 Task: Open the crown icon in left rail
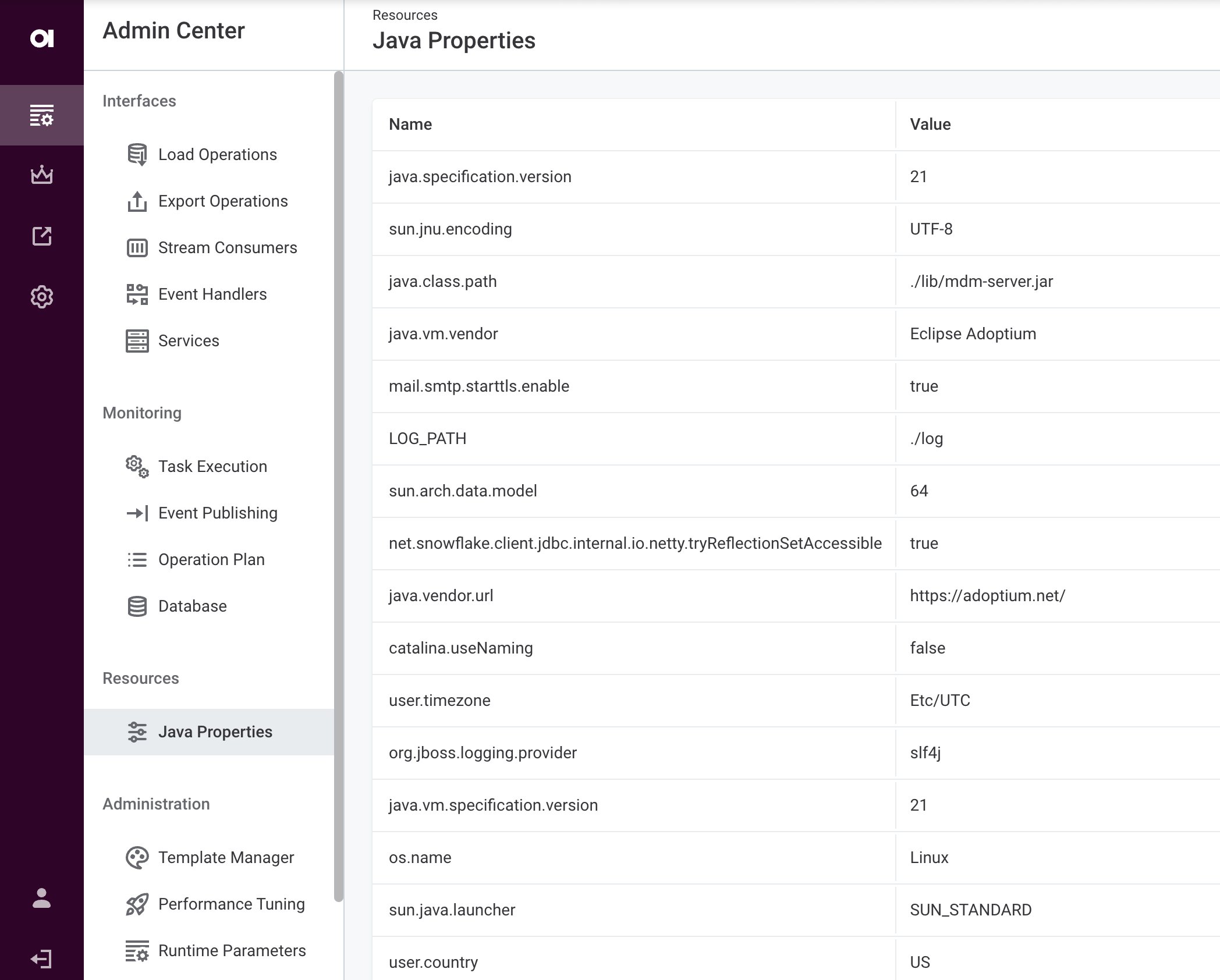[41, 175]
